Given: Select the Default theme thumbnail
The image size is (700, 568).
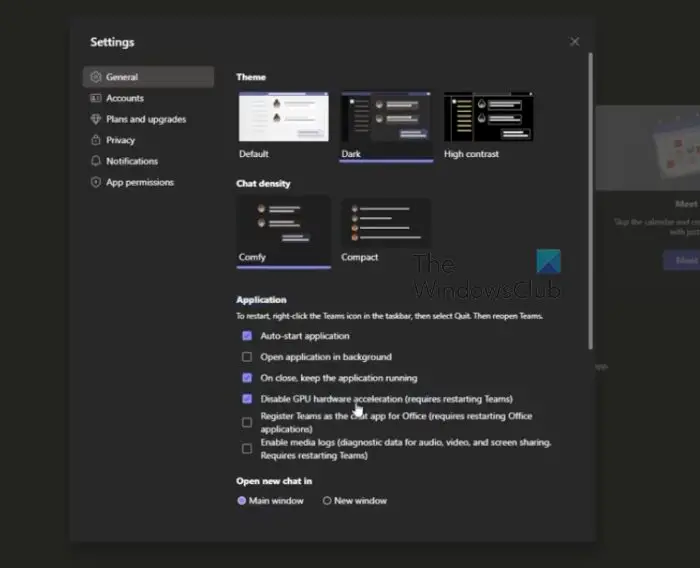Looking at the screenshot, I should (x=283, y=117).
